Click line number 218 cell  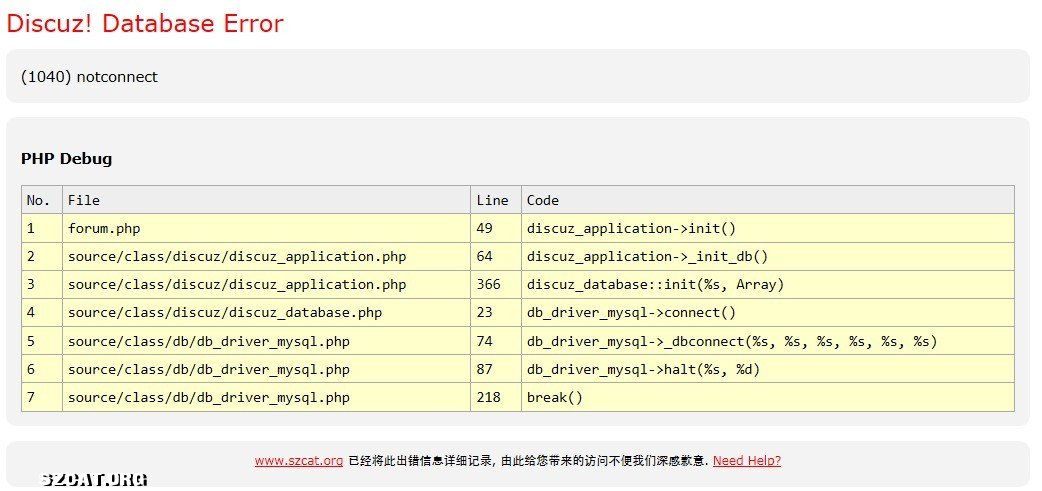(496, 397)
